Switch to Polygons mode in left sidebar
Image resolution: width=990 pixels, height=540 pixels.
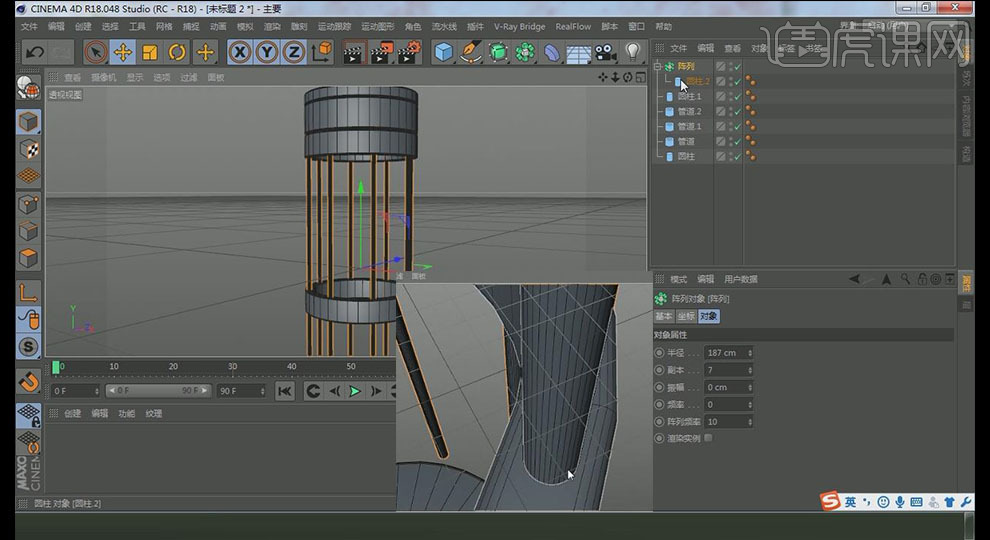click(x=28, y=258)
